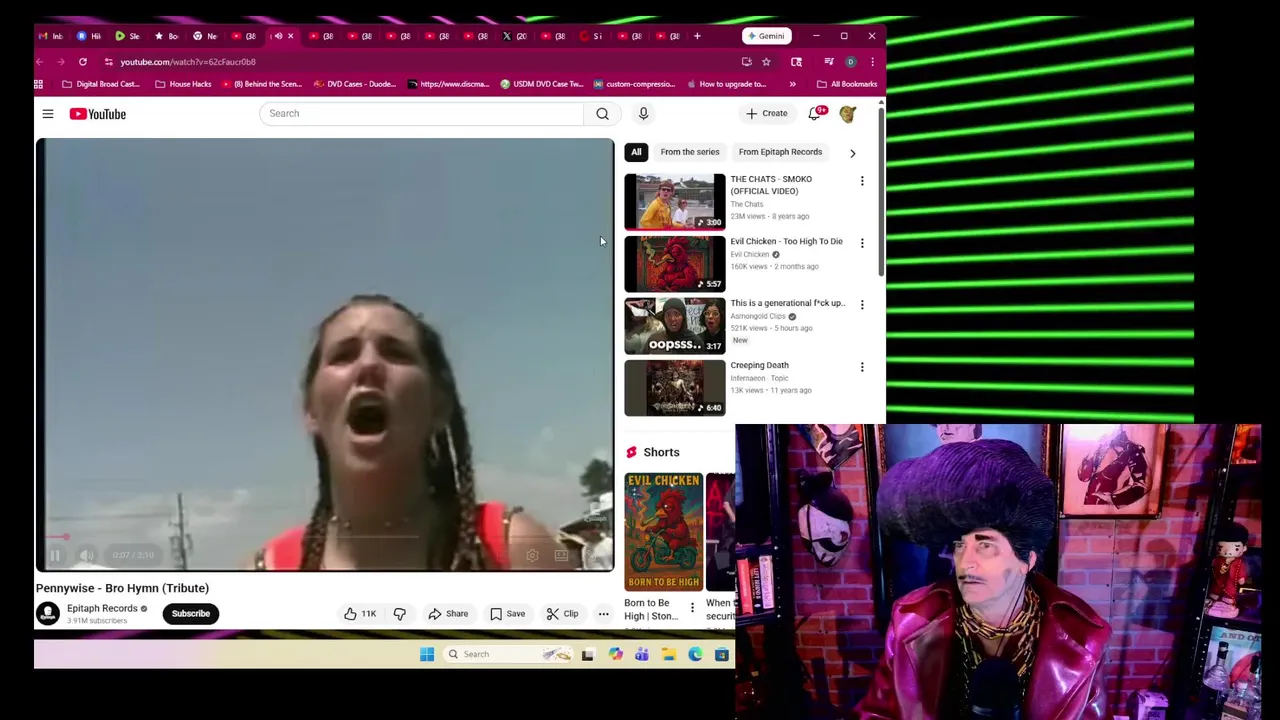
Task: Like the video with 11K thumbs up
Action: (359, 614)
